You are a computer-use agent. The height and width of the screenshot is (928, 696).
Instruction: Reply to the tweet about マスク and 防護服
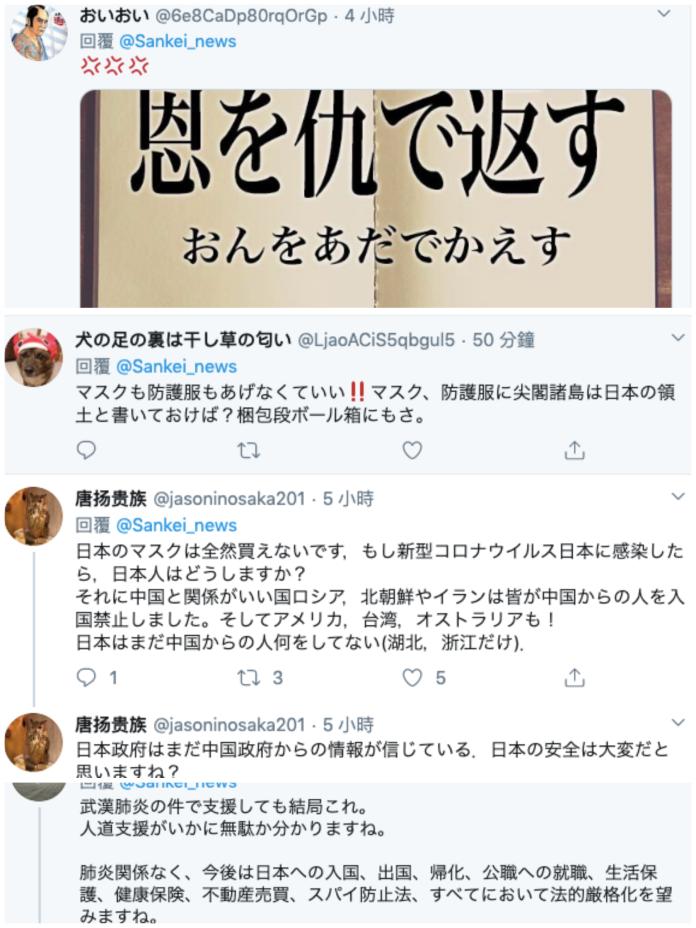point(86,450)
